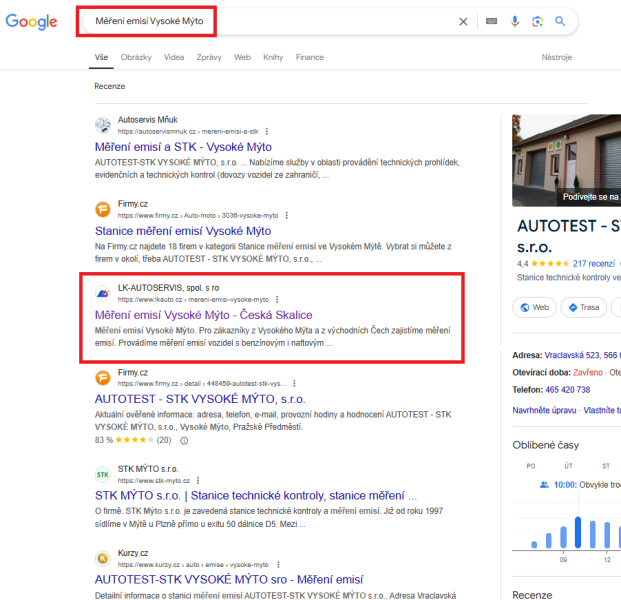Start voice search with microphone icon

point(514,21)
